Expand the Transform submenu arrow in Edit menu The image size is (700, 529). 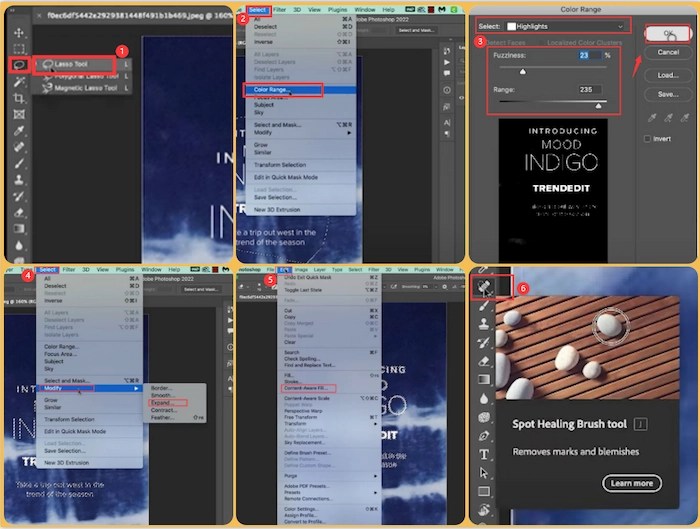click(375, 423)
